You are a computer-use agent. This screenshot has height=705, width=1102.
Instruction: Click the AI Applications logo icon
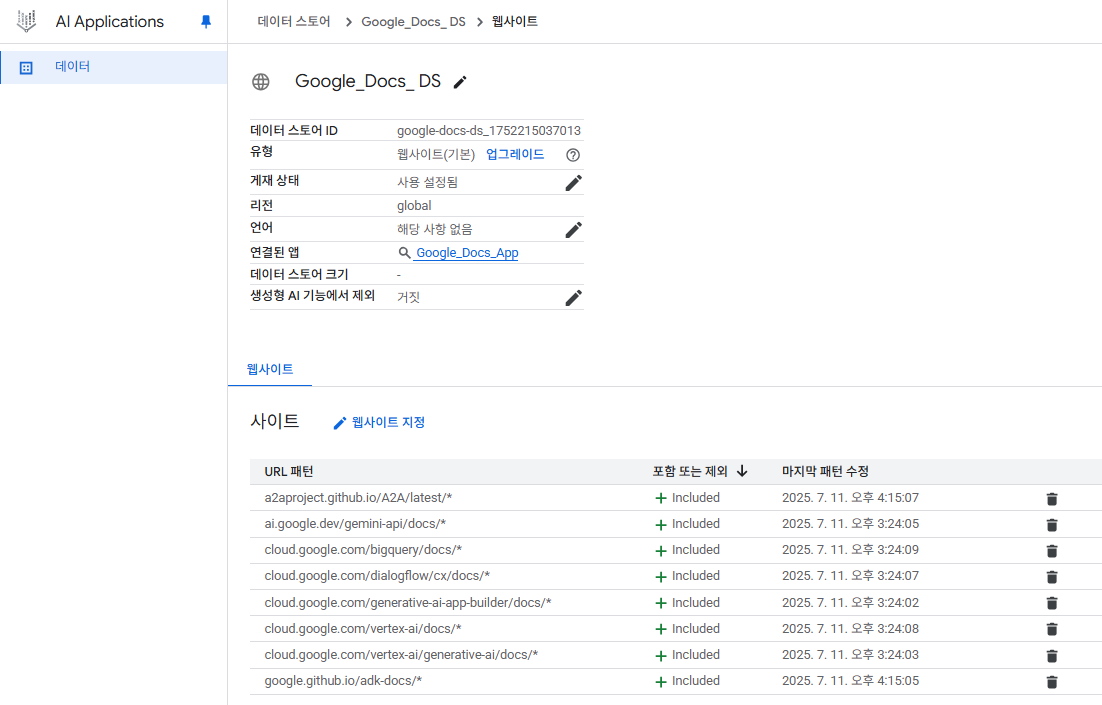coord(27,21)
